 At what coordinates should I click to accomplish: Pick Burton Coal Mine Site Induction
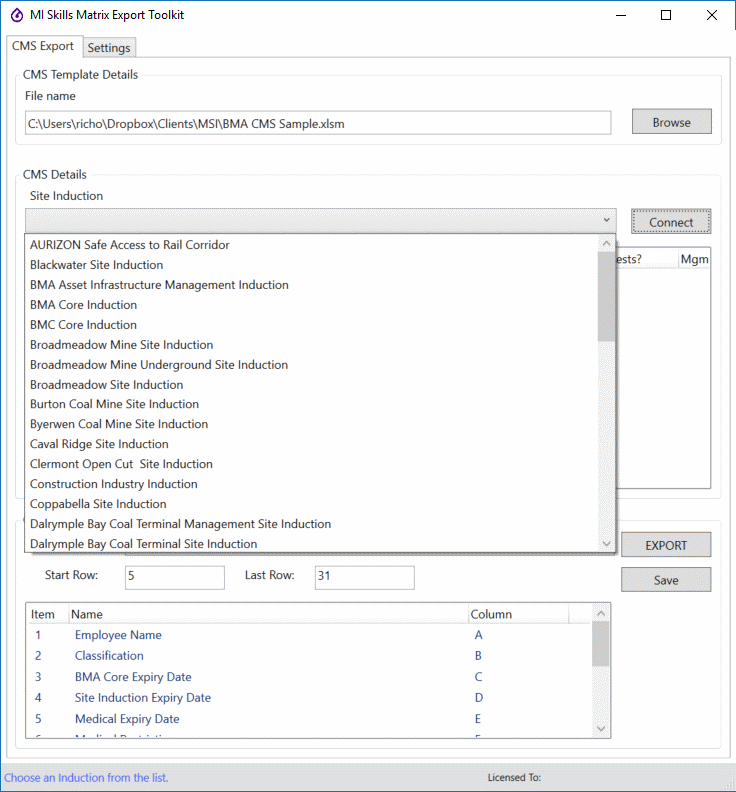coord(312,404)
